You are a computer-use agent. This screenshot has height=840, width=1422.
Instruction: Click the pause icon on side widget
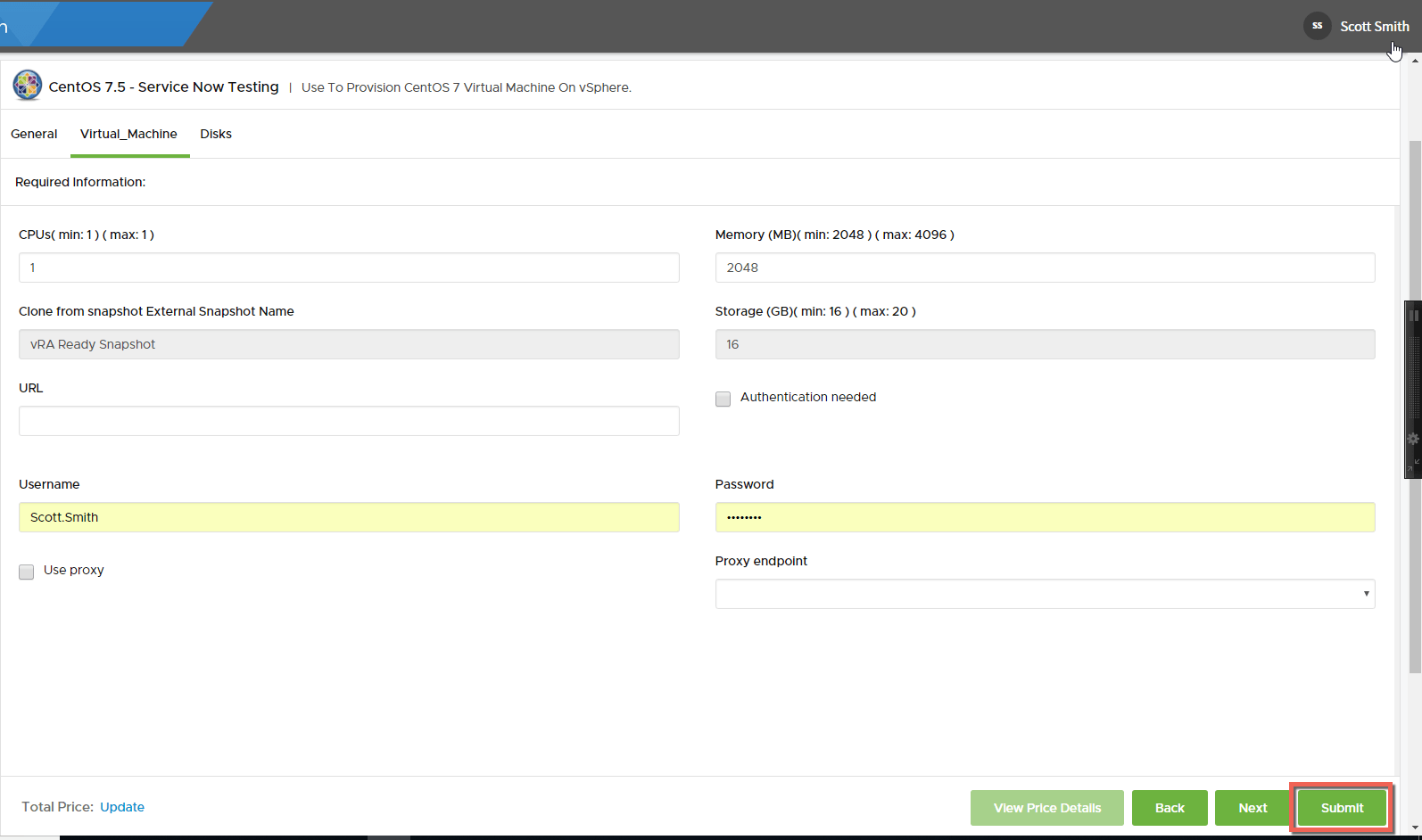[1414, 316]
